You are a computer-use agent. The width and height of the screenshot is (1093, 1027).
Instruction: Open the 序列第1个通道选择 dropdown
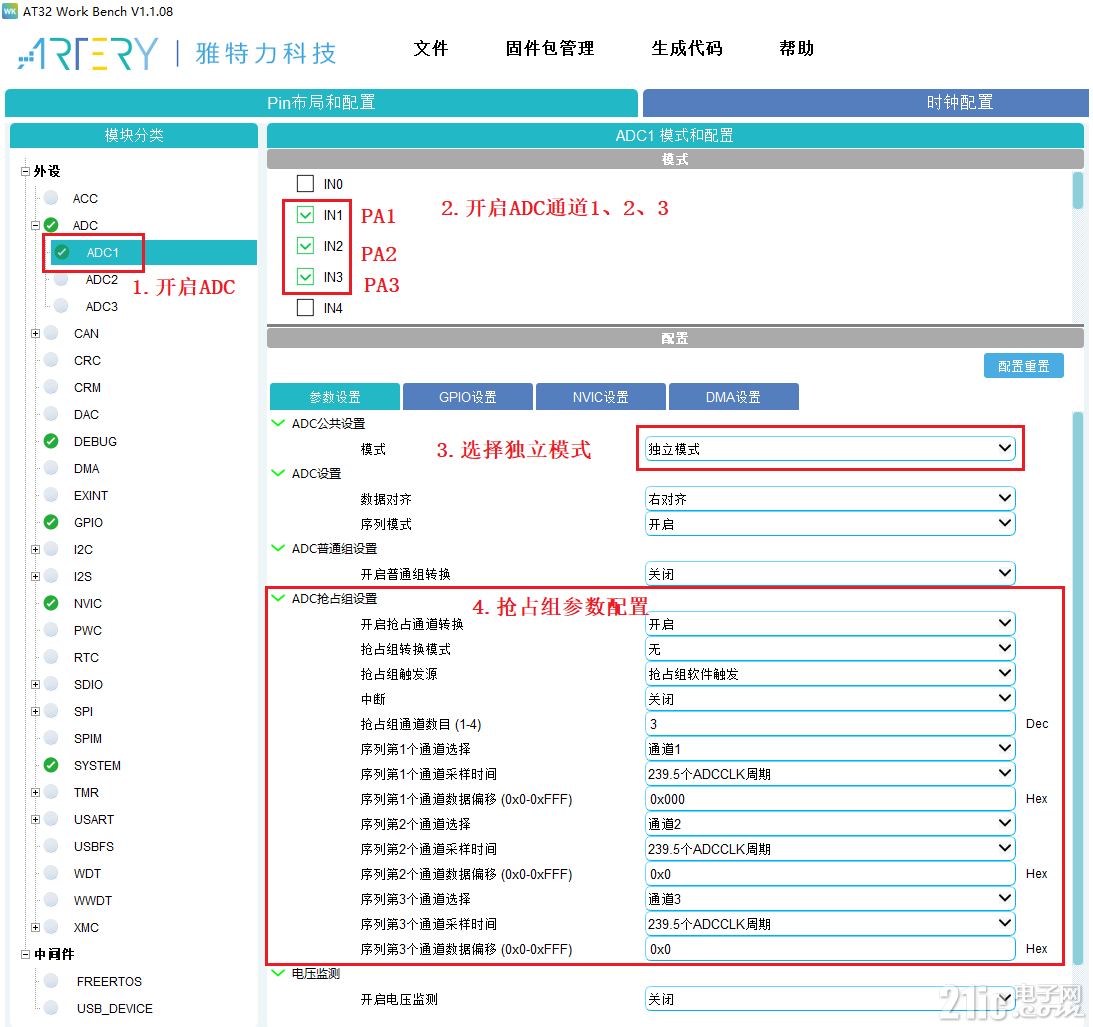pos(830,749)
